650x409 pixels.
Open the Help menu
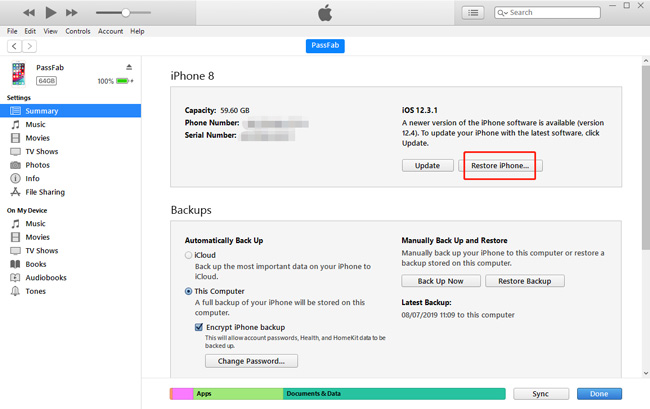[137, 31]
